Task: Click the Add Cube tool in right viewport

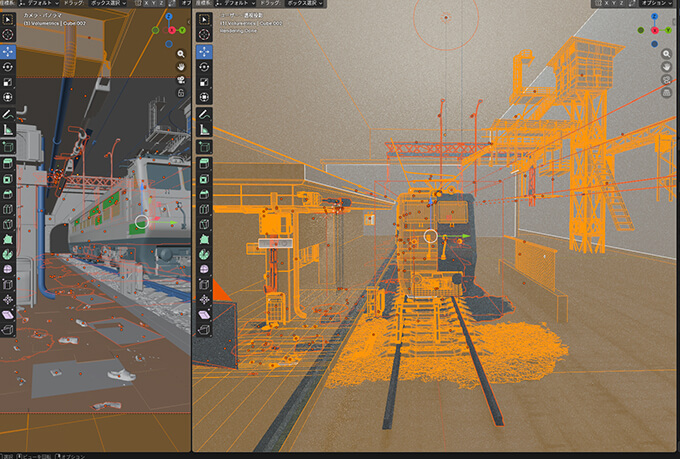Action: [204, 146]
